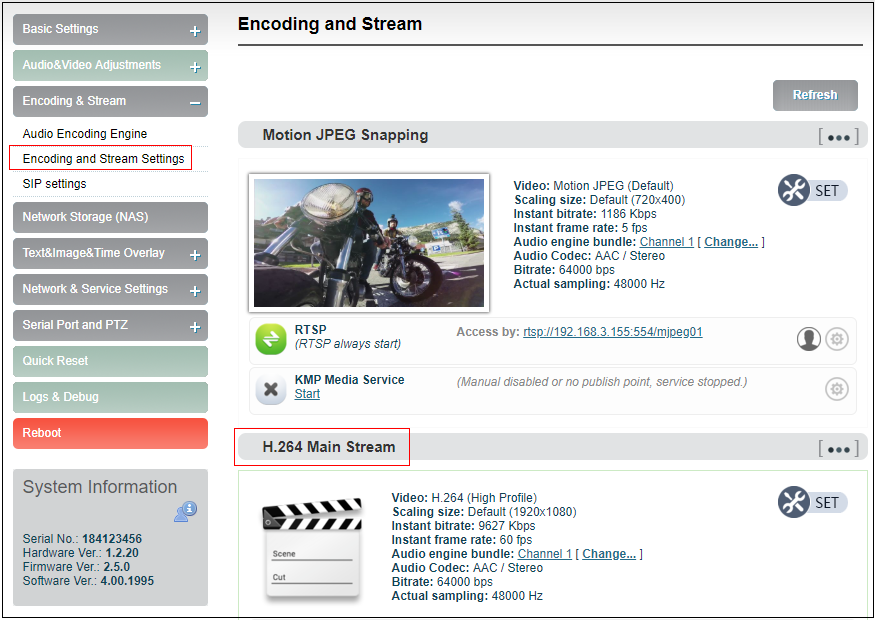Viewport: 875px width, 620px height.
Task: Click the System Information user info icon
Action: coord(185,511)
